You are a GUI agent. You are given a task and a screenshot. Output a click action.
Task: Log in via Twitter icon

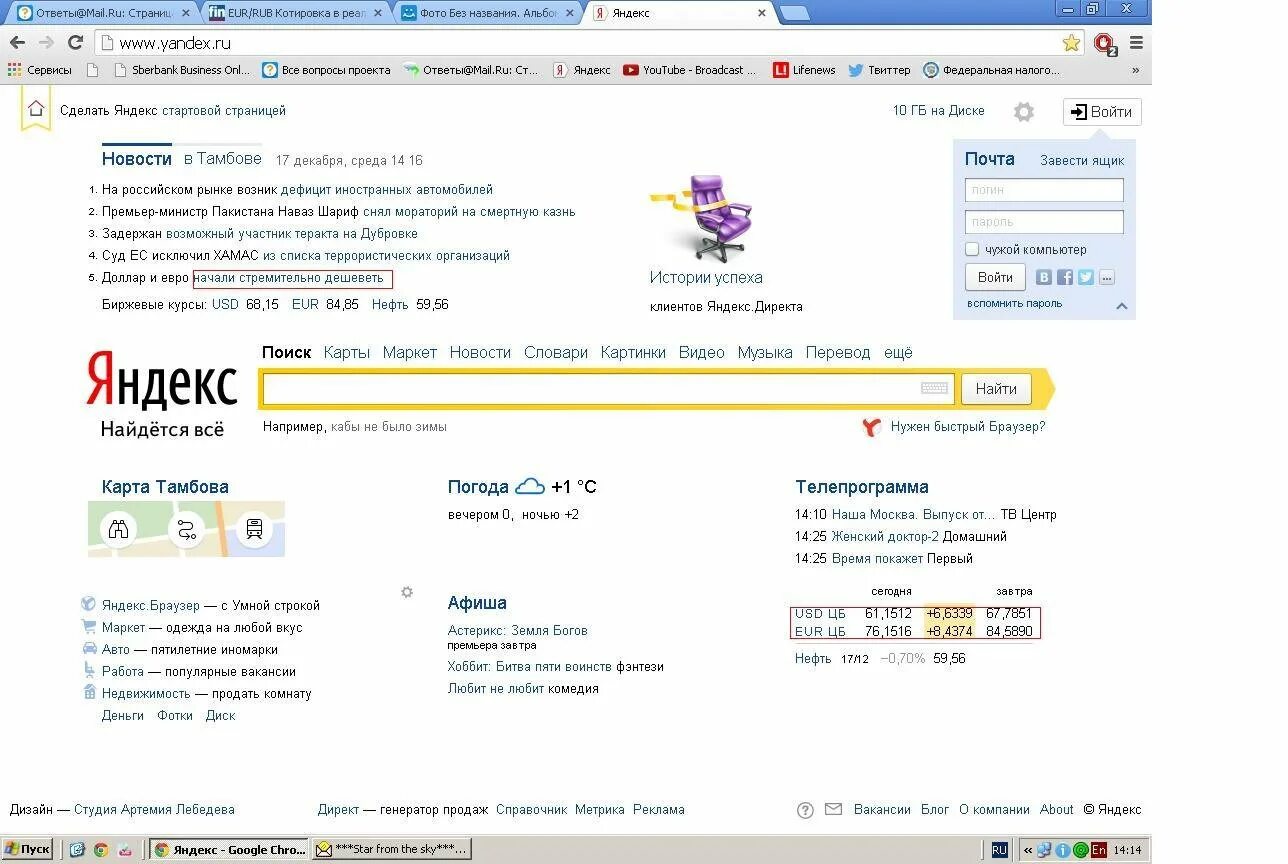pyautogui.click(x=1086, y=278)
